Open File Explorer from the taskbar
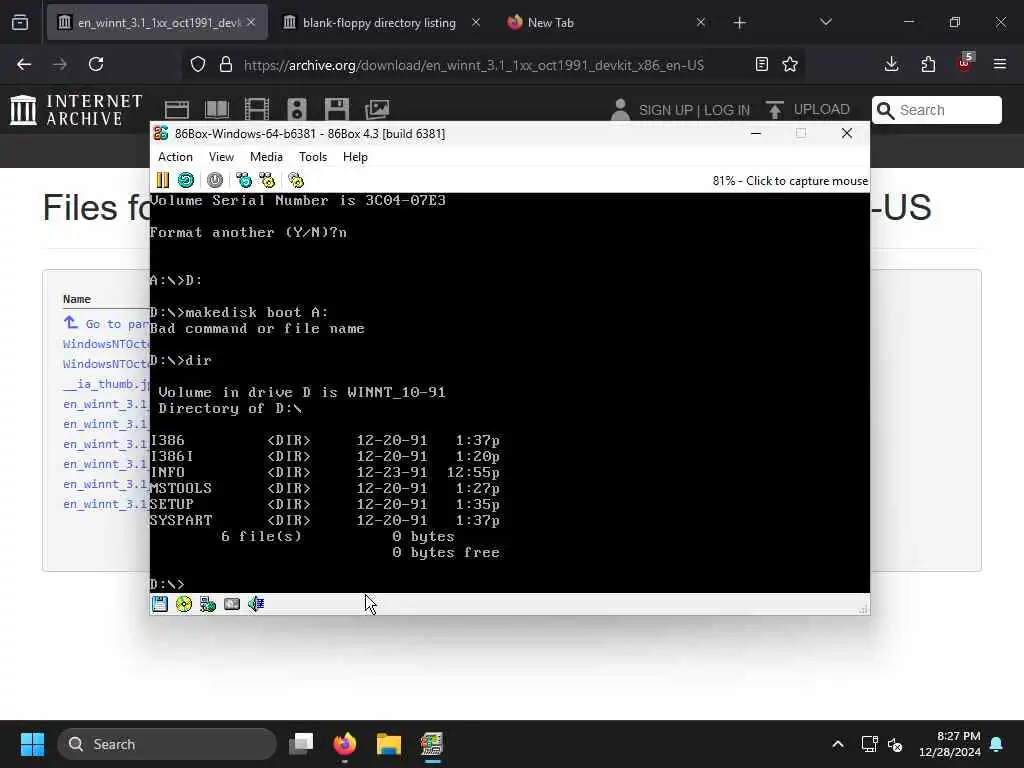1024x768 pixels. 389,744
